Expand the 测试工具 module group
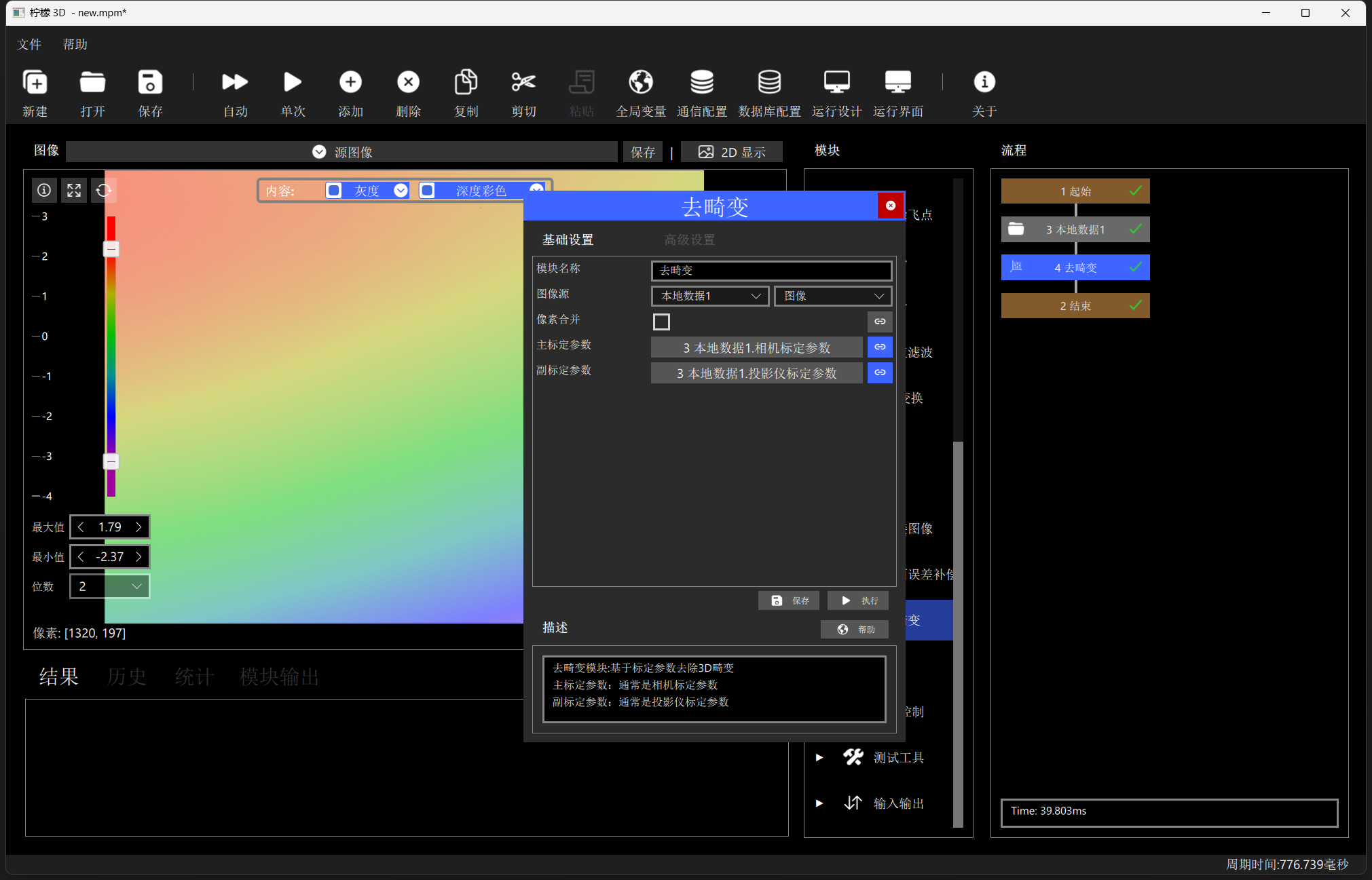The height and width of the screenshot is (880, 1372). click(x=819, y=757)
